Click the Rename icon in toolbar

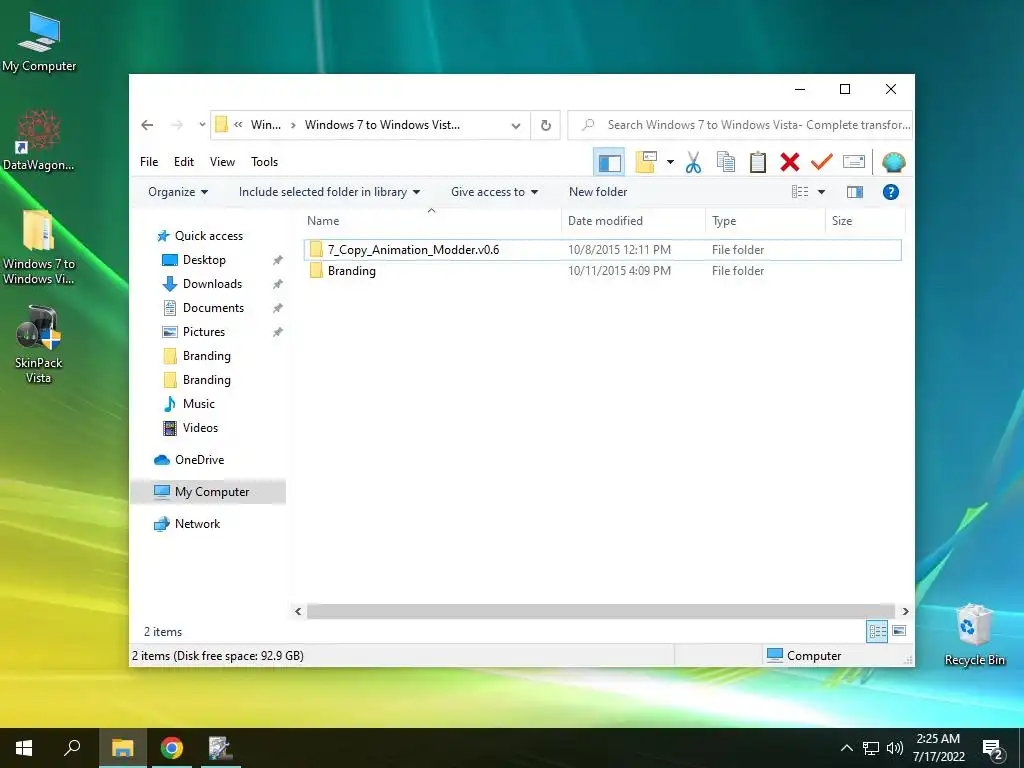tap(854, 162)
